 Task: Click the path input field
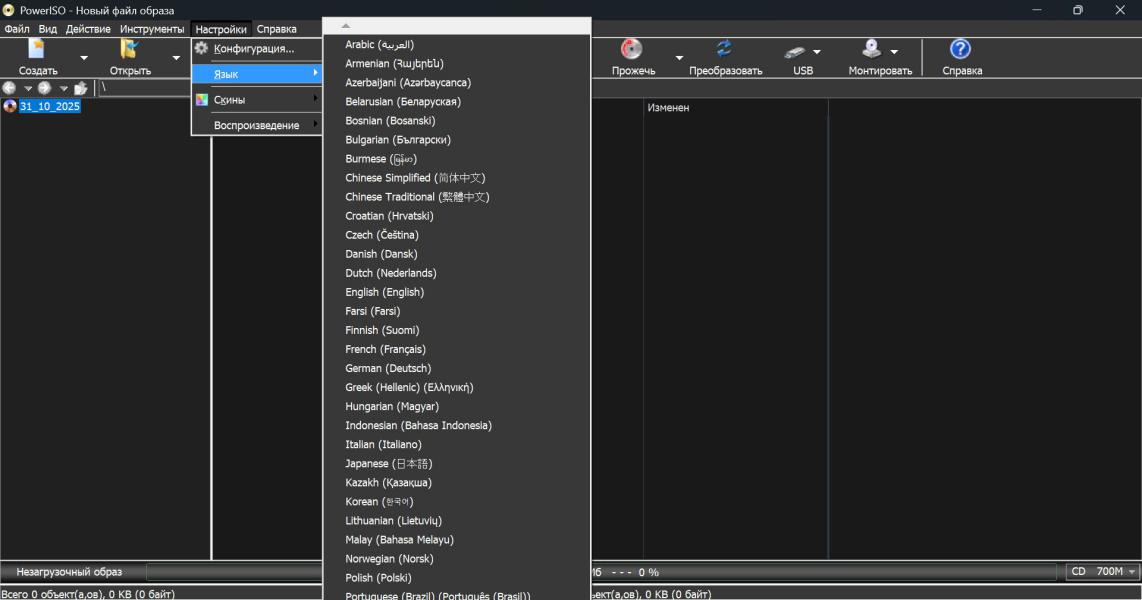click(x=150, y=88)
